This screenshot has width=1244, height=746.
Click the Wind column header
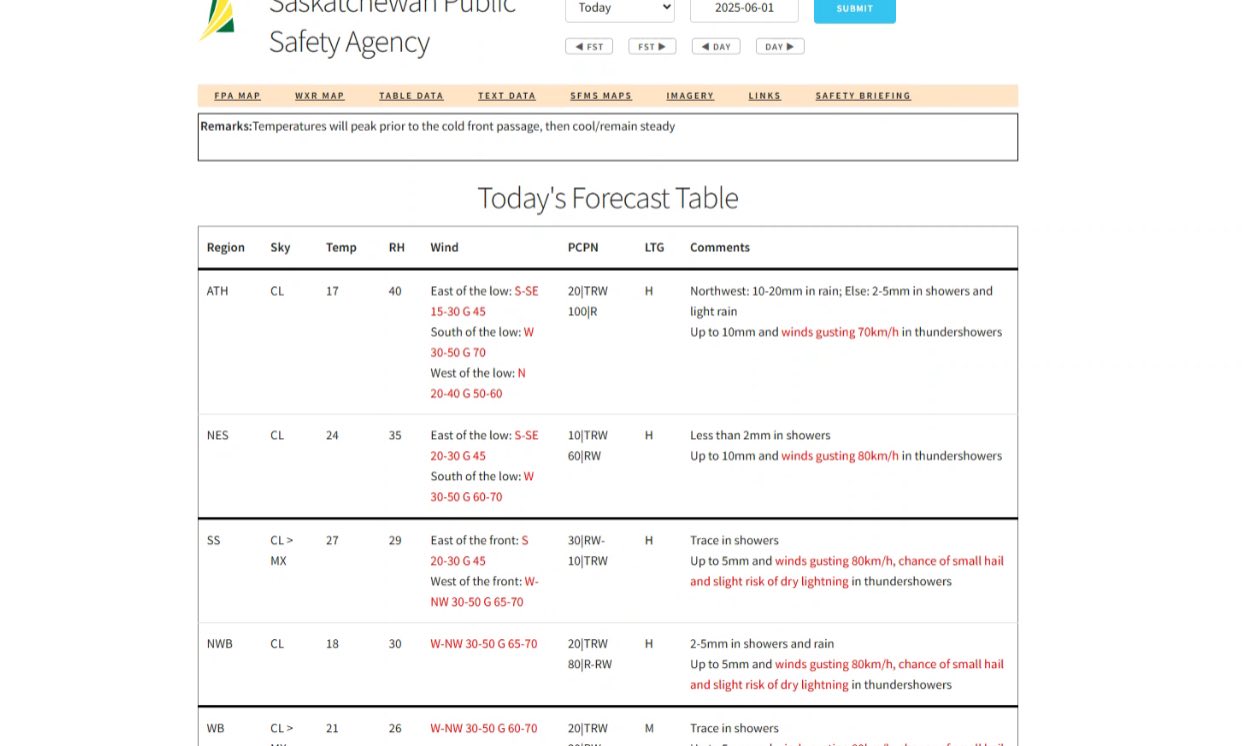point(445,248)
